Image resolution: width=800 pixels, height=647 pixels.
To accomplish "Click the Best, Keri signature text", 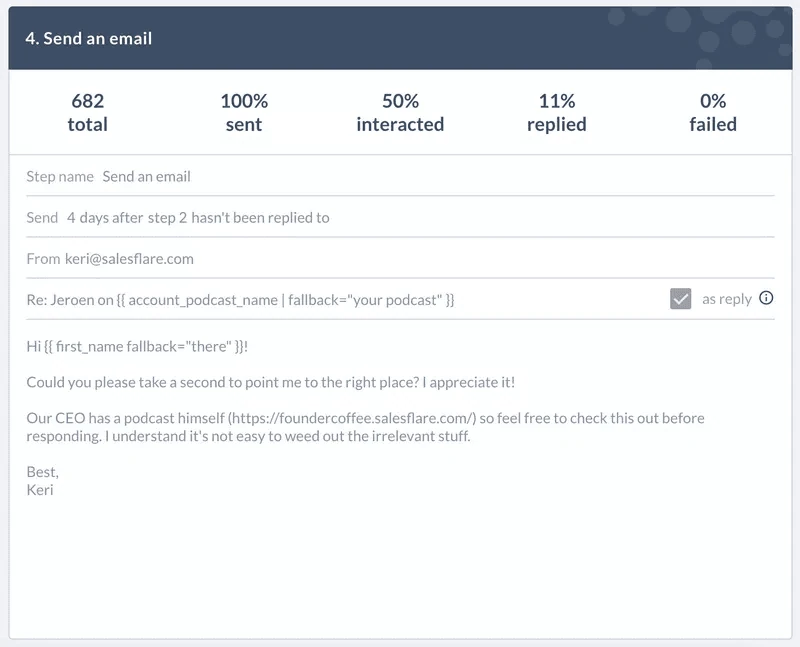I will (x=42, y=481).
